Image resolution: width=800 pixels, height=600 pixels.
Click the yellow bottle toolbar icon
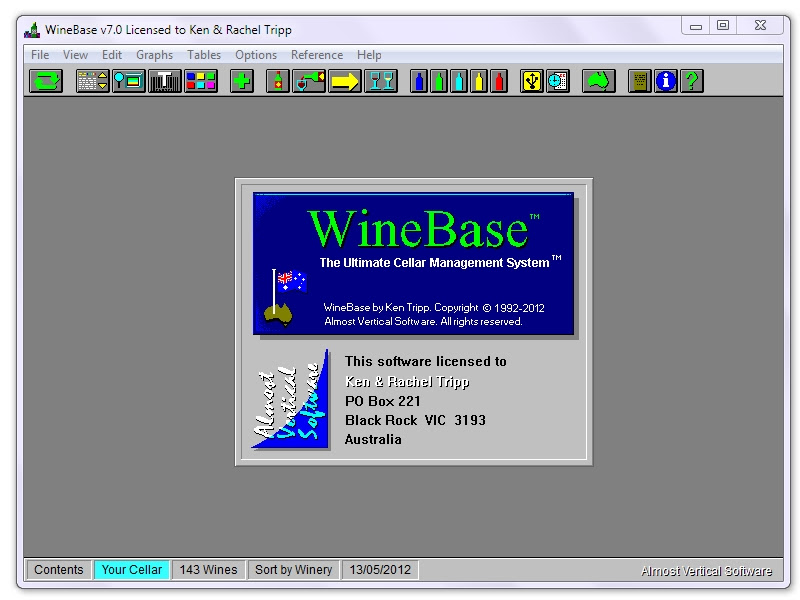tap(479, 81)
